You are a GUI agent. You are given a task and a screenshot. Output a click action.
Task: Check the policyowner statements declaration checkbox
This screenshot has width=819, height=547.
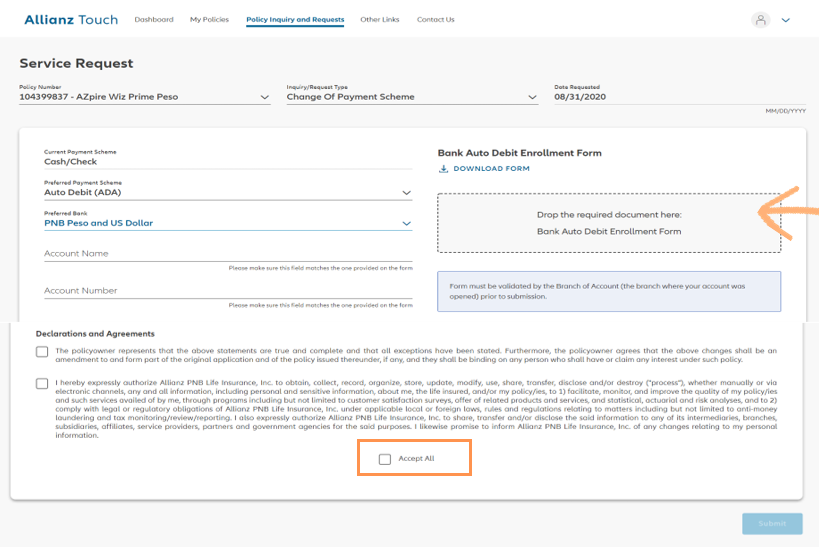tap(41, 352)
